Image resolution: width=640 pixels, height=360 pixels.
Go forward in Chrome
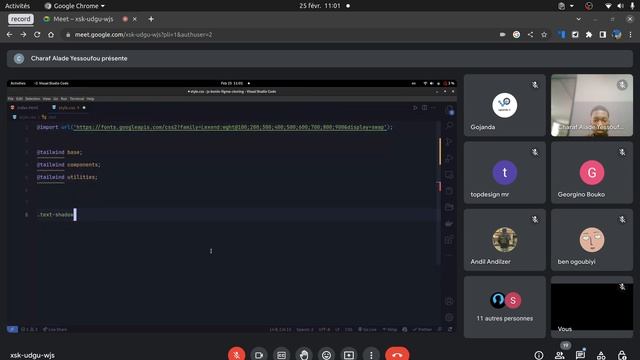tap(23, 35)
